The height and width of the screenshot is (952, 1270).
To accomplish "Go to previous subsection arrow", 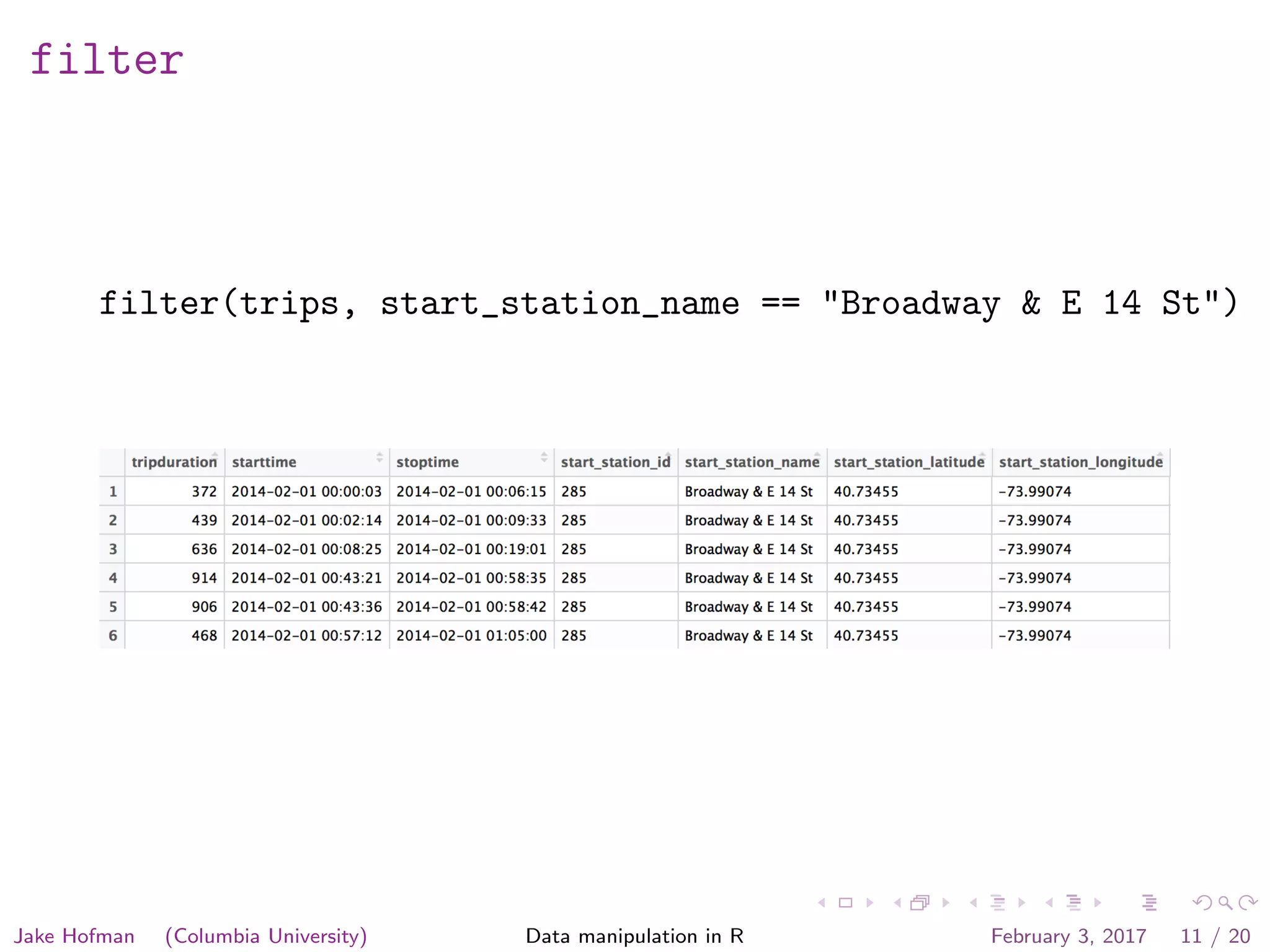I will point(974,903).
